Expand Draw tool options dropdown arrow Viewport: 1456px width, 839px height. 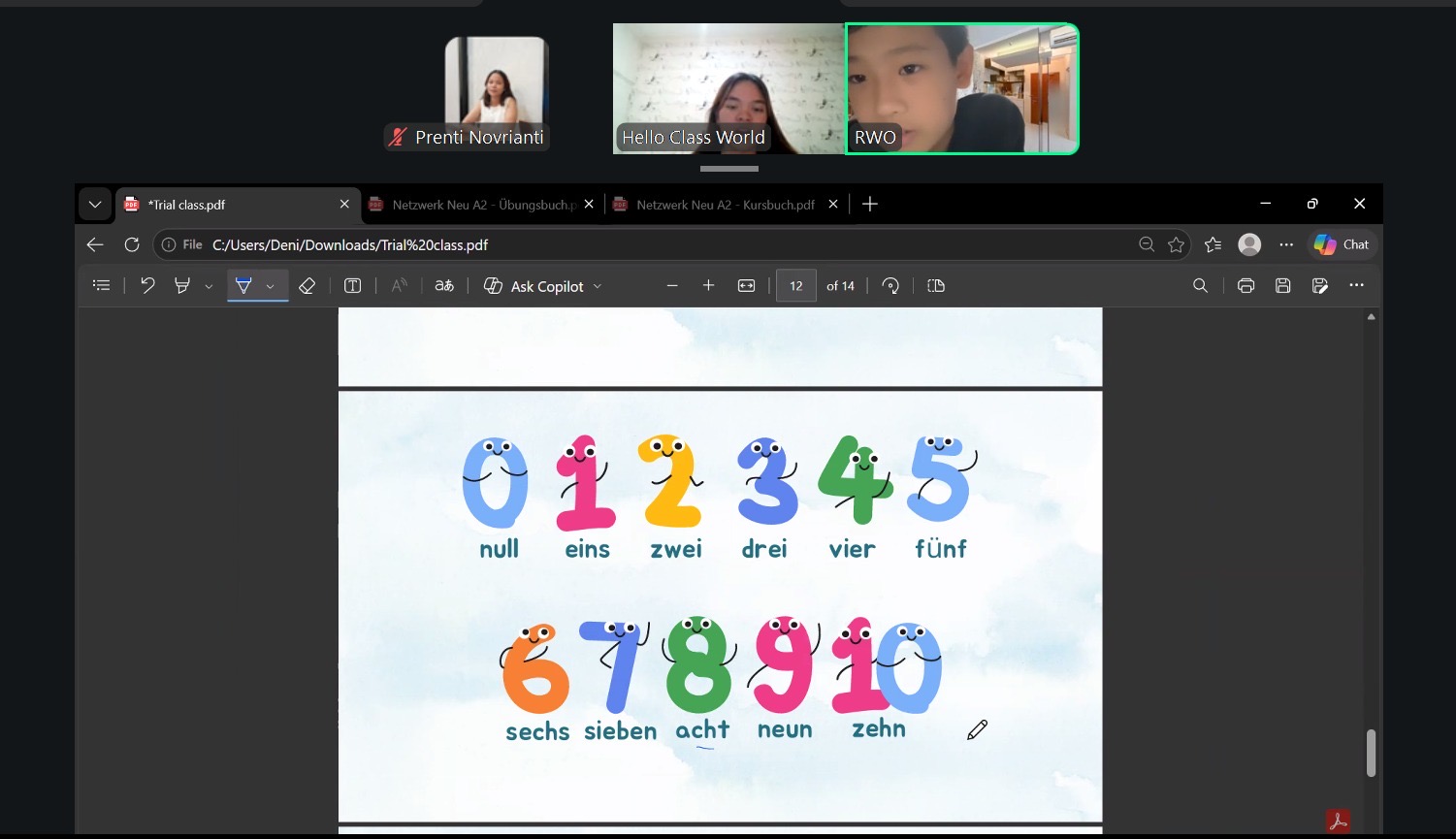tap(271, 286)
